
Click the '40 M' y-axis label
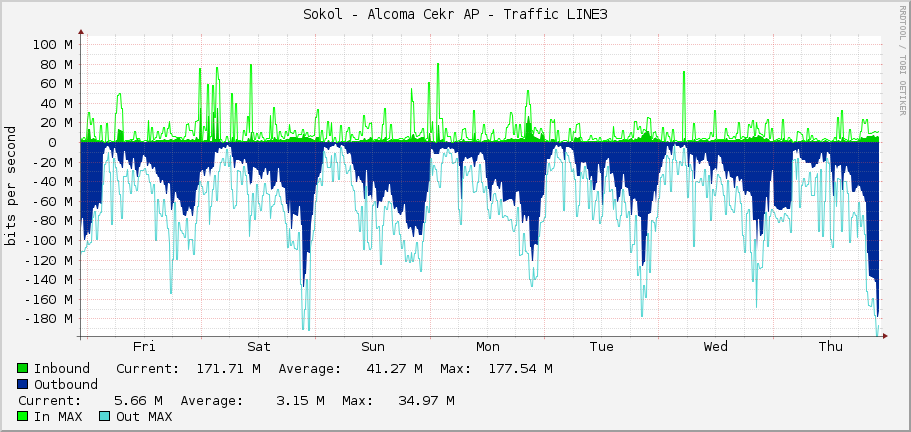coord(57,103)
